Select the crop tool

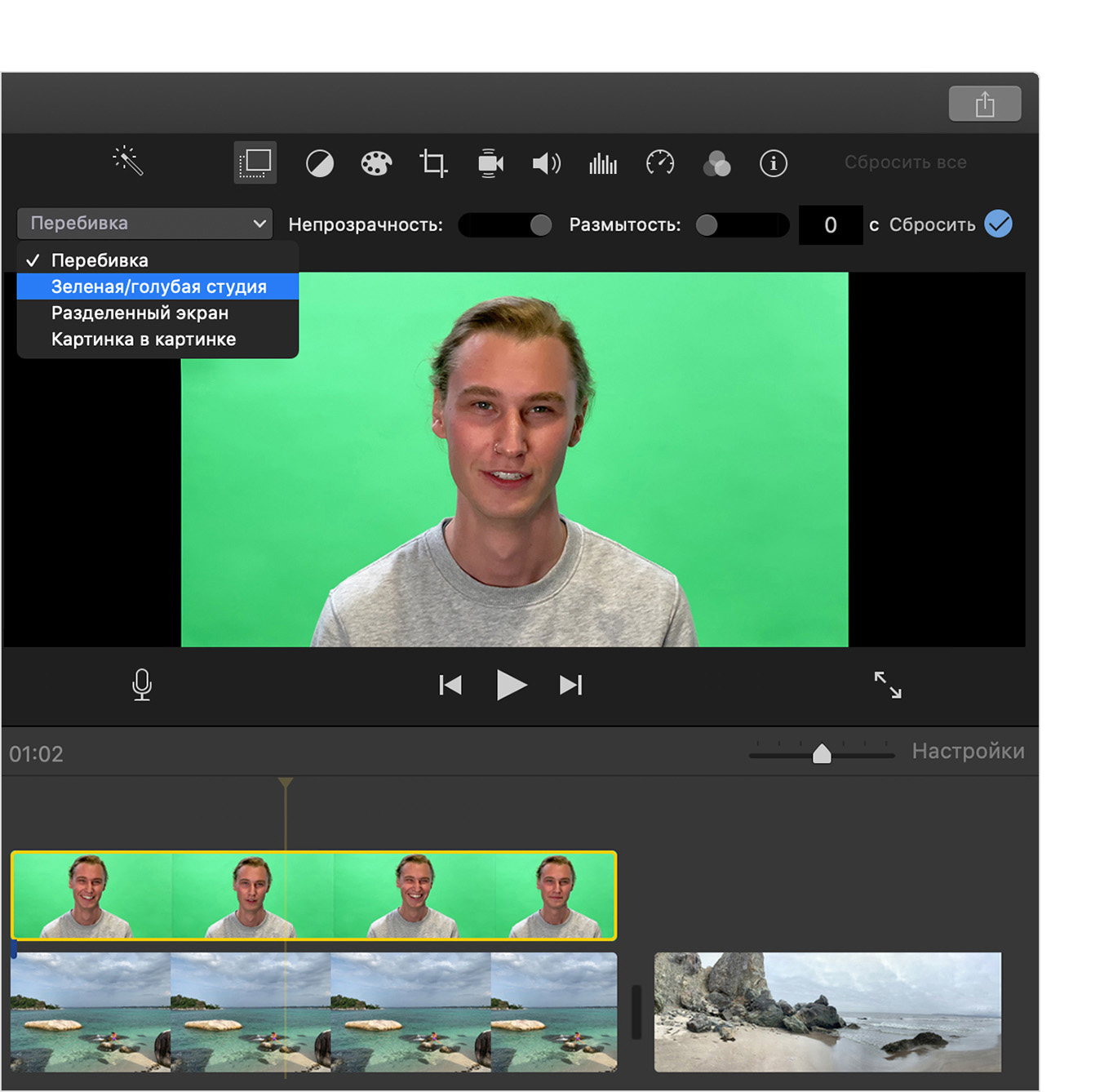click(x=433, y=163)
